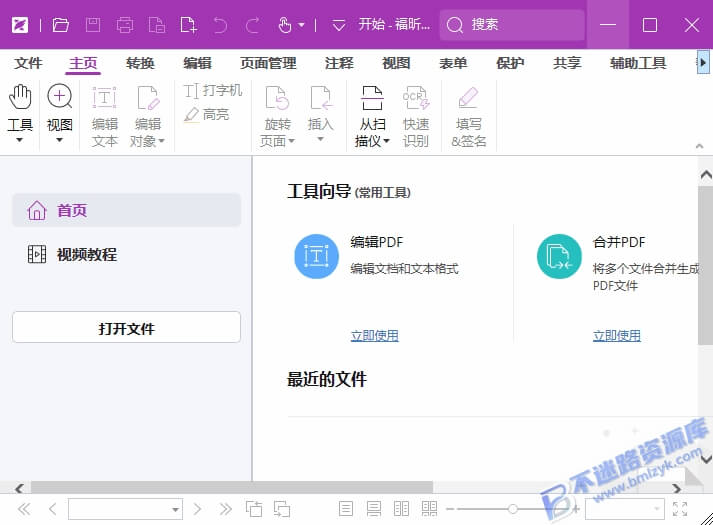Click the zoom slider handle
This screenshot has width=713, height=525.
point(512,509)
